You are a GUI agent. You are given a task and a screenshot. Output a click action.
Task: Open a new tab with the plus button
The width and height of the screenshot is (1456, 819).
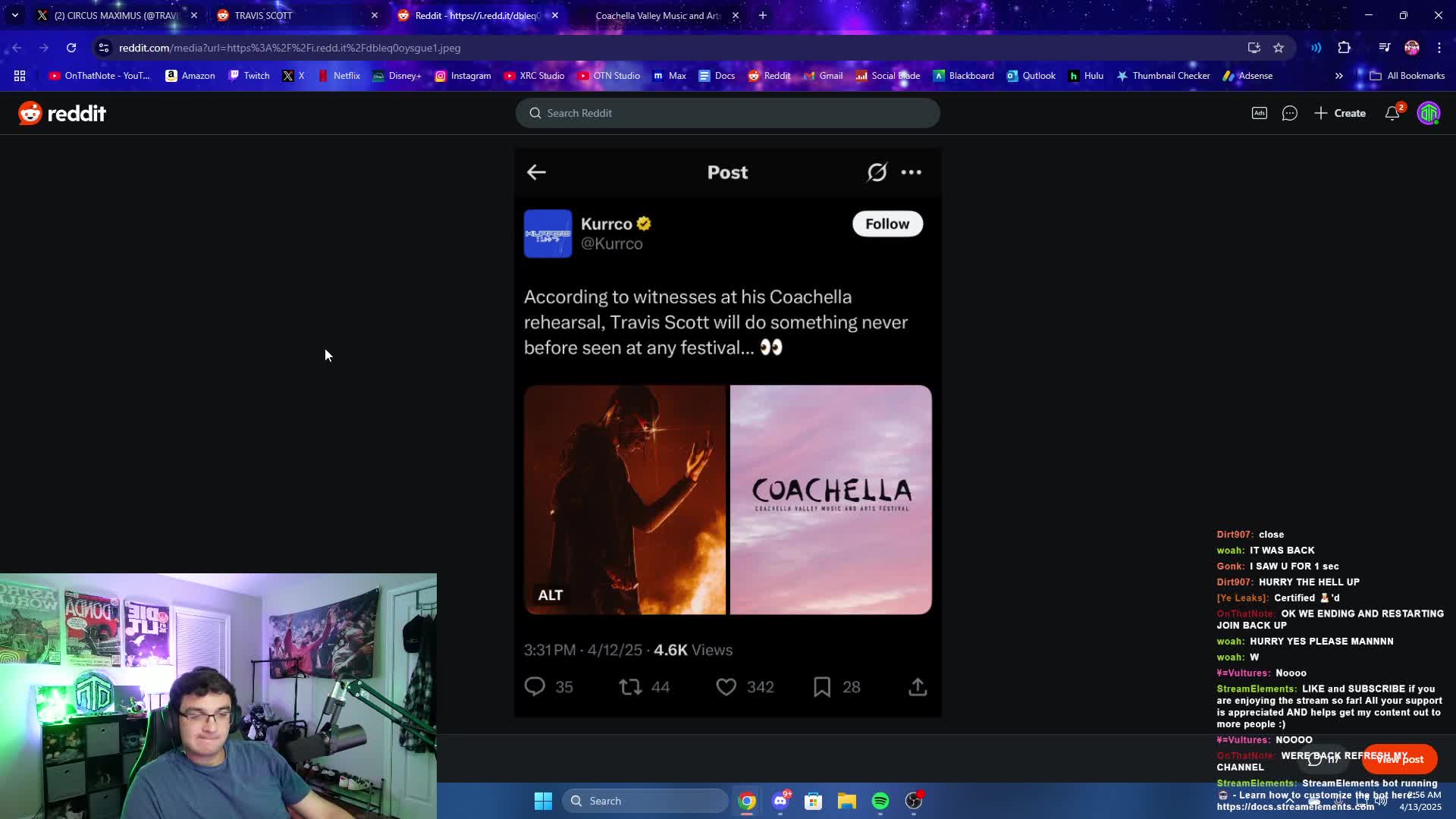(x=763, y=15)
